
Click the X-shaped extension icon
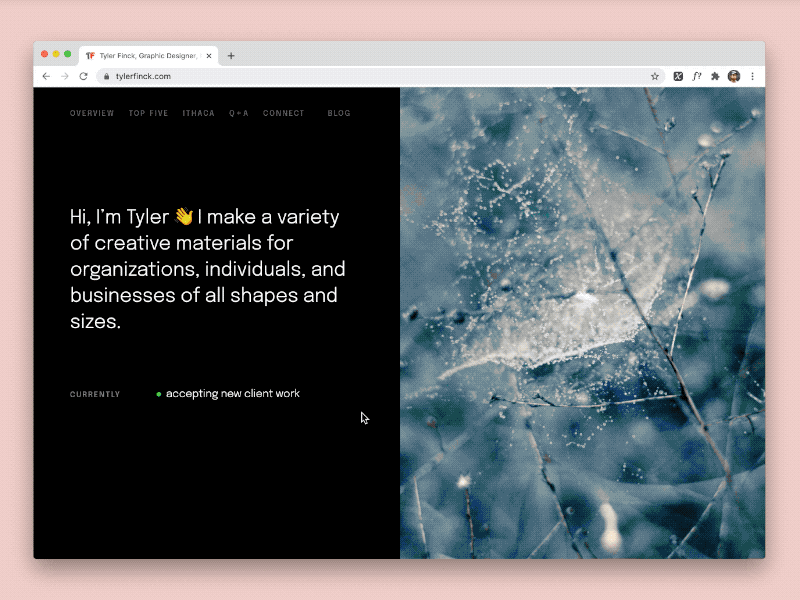pos(678,75)
